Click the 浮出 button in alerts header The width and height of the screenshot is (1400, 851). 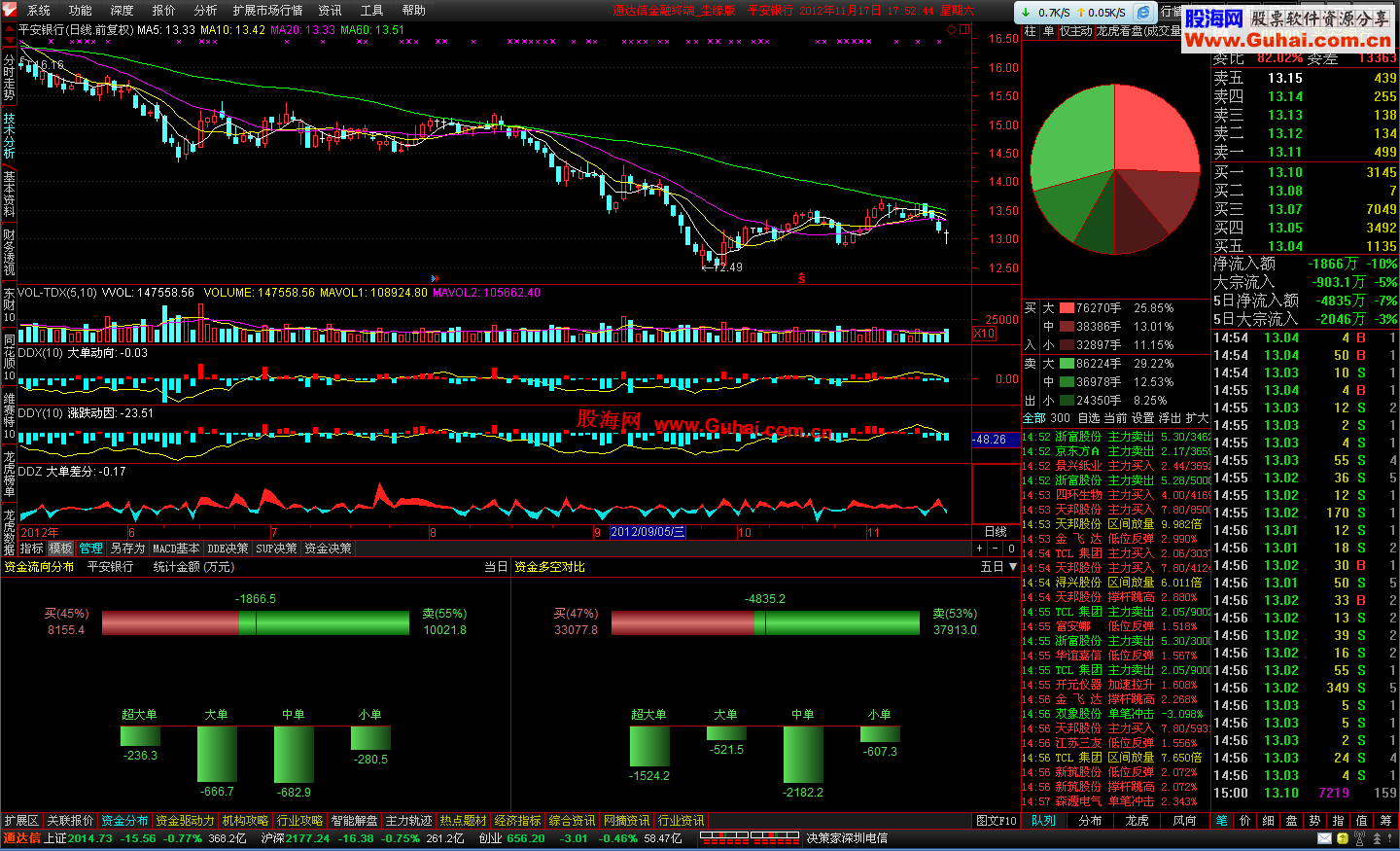pyautogui.click(x=1170, y=418)
